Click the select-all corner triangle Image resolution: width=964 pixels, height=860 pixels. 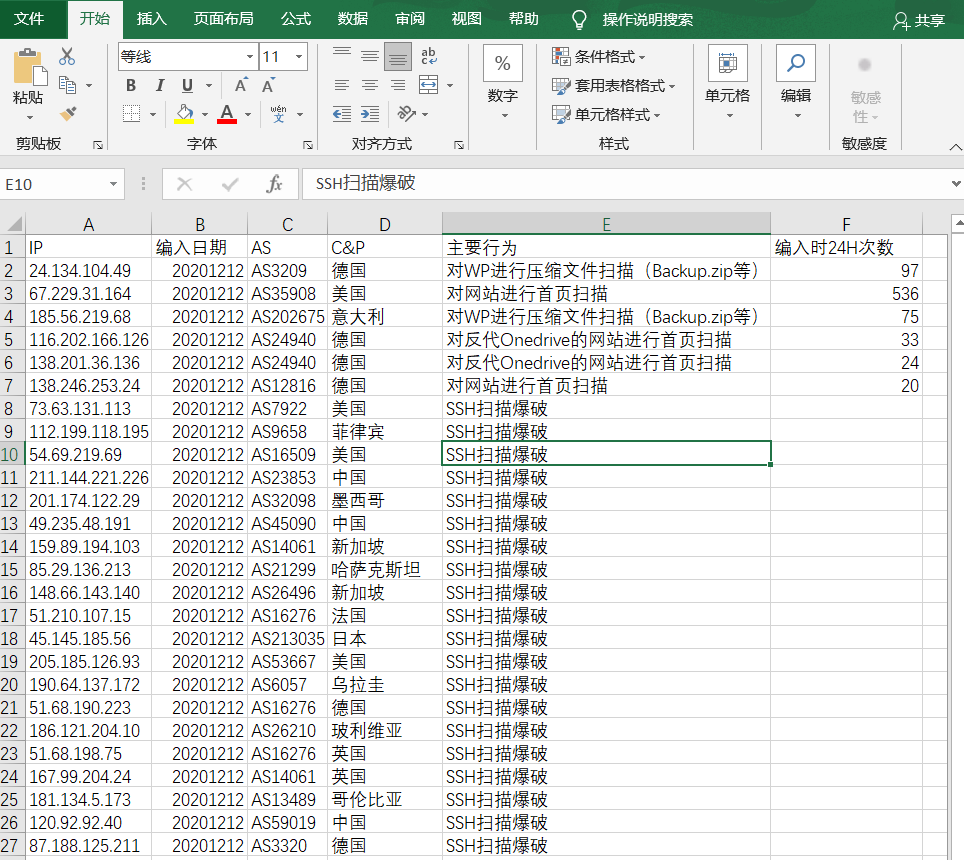click(x=13, y=224)
